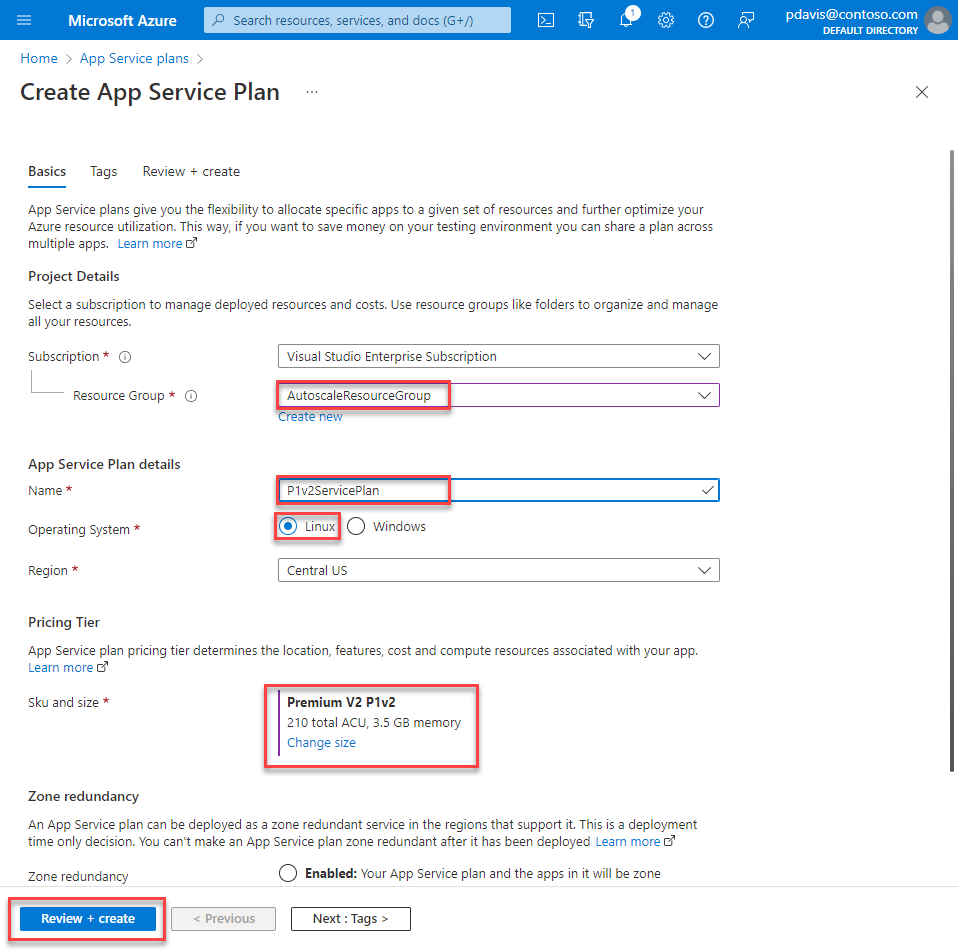Open the feedback icon
The image size is (958, 951).
pyautogui.click(x=746, y=20)
